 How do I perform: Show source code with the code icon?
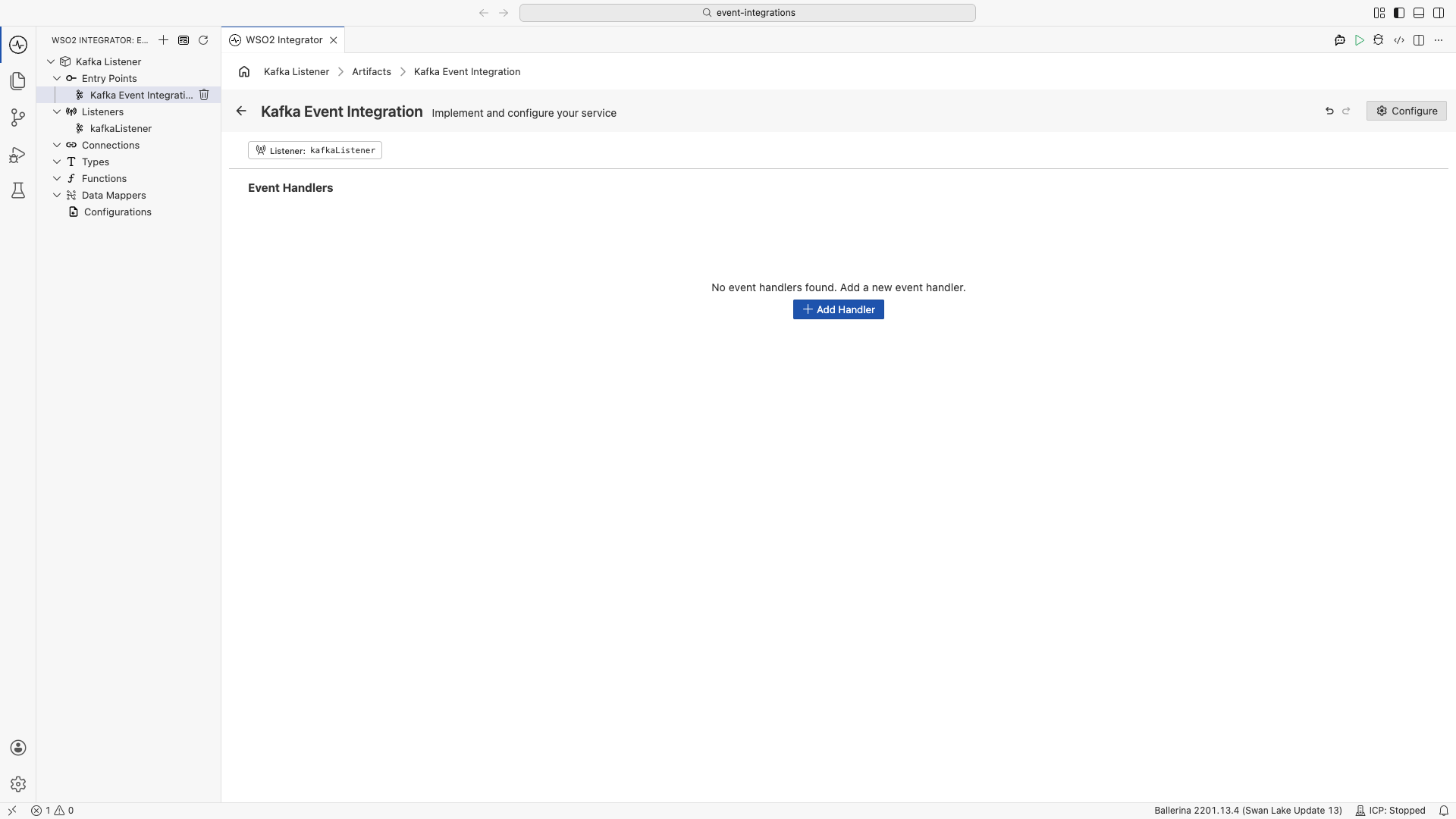pyautogui.click(x=1399, y=40)
